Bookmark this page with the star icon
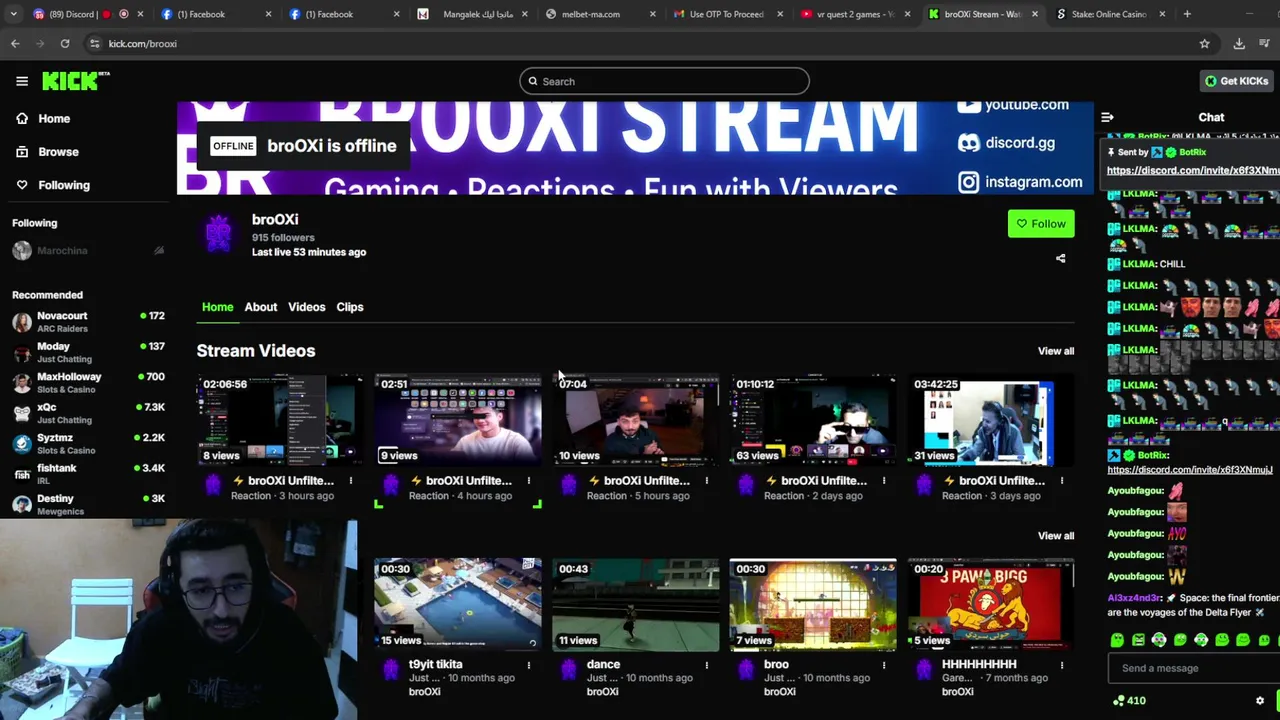Screen dimensions: 1280x720 point(1204,44)
